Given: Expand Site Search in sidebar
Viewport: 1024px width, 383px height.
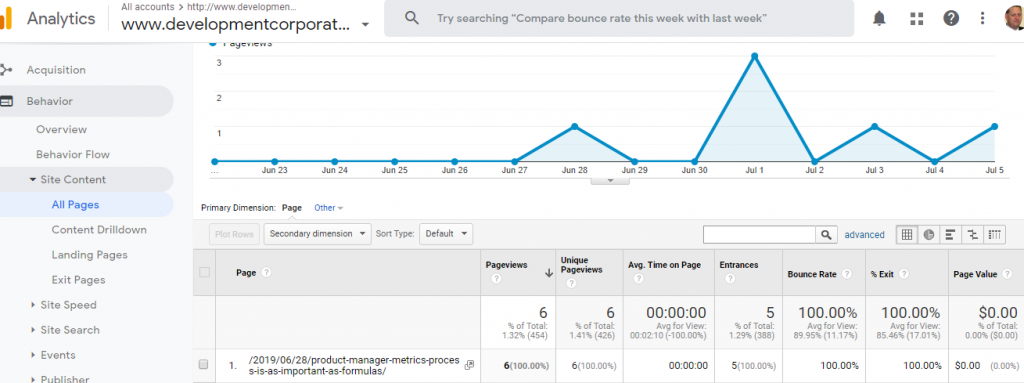Looking at the screenshot, I should (33, 330).
